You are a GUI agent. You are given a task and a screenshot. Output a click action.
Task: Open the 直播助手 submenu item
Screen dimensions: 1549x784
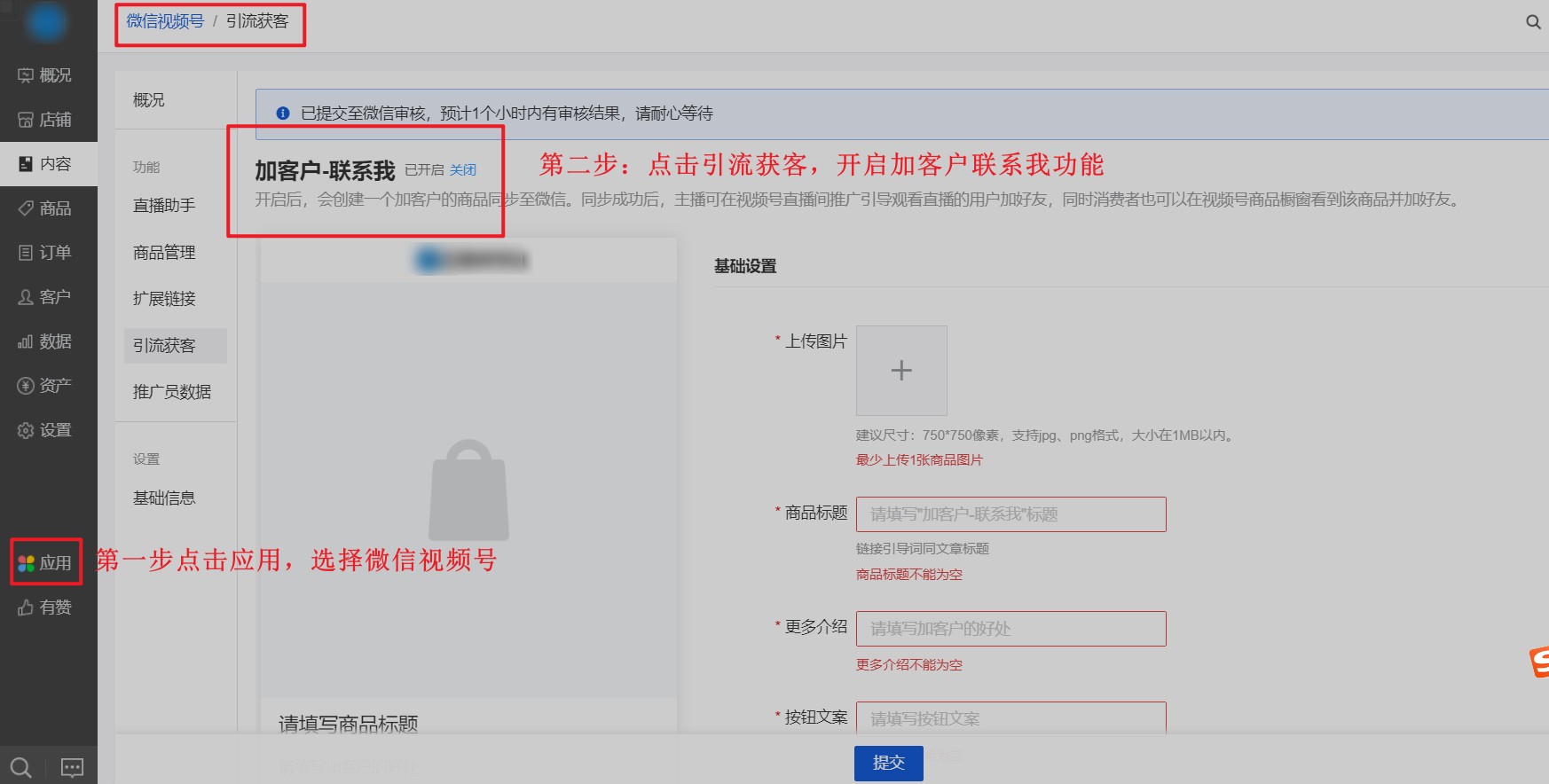[x=164, y=206]
